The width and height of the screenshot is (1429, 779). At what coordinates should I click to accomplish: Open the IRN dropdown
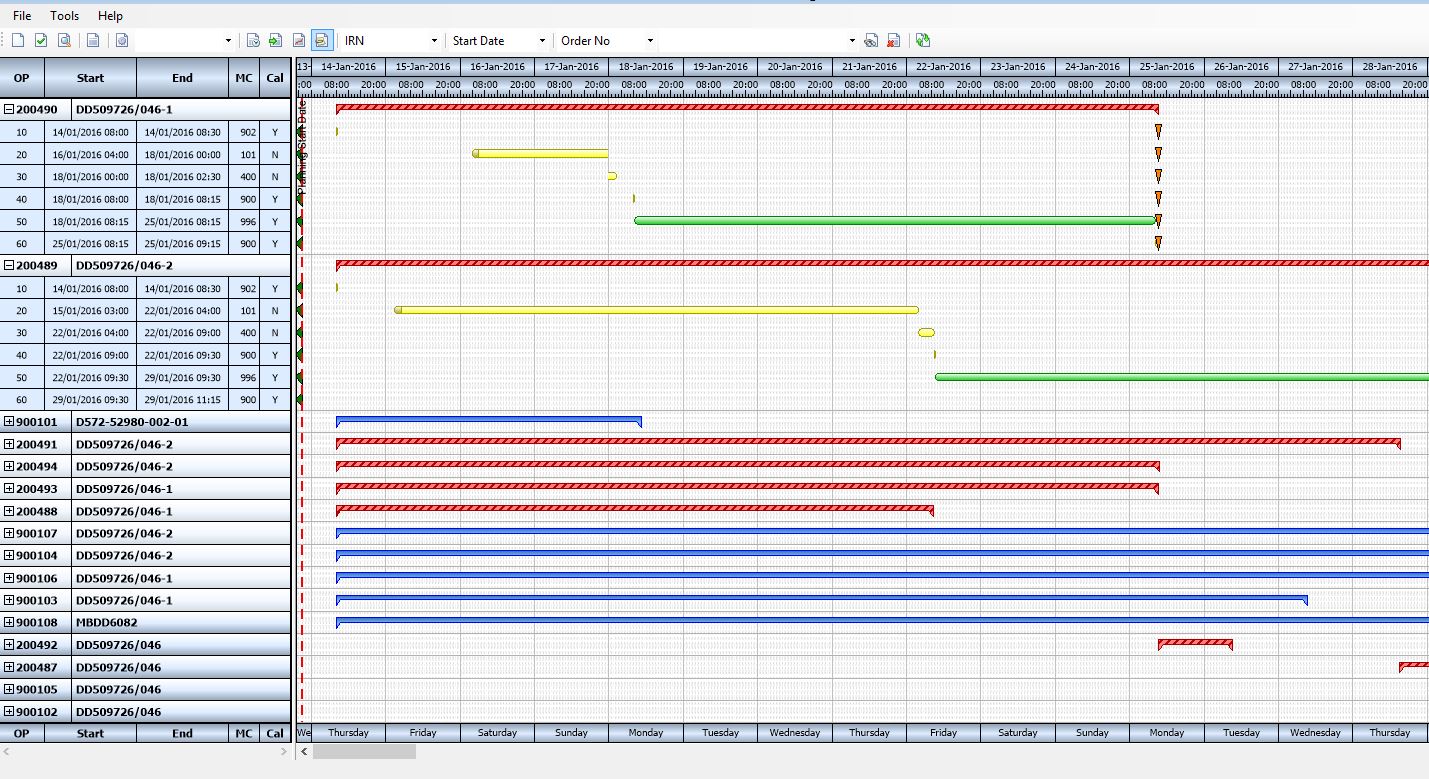pos(434,40)
